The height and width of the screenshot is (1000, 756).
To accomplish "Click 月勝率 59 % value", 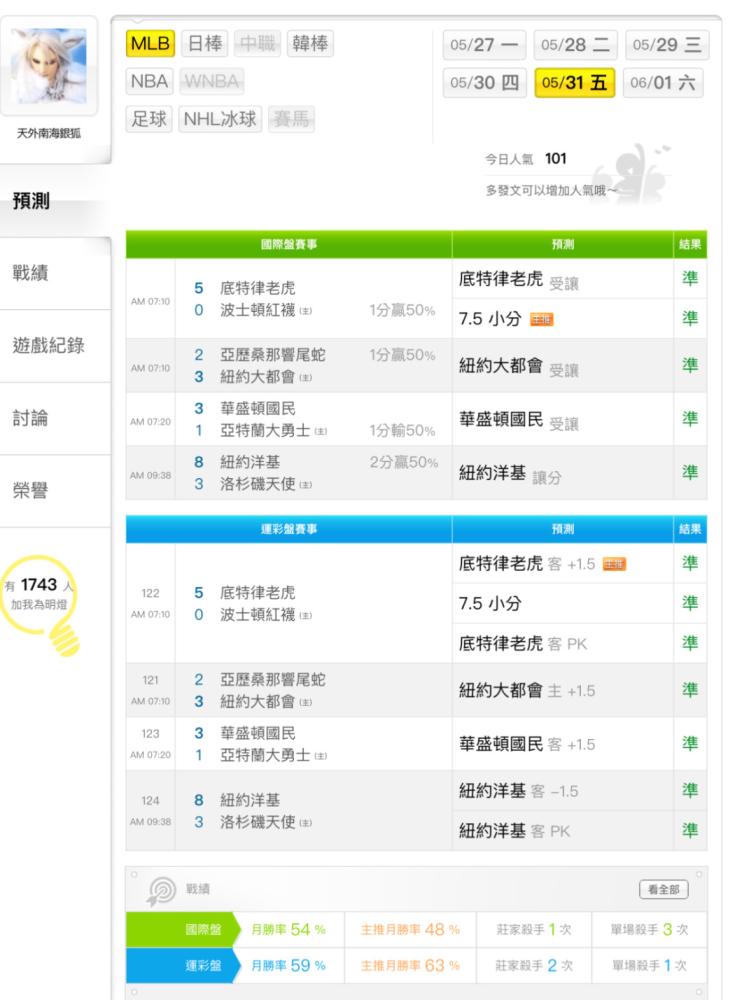I will [x=288, y=965].
